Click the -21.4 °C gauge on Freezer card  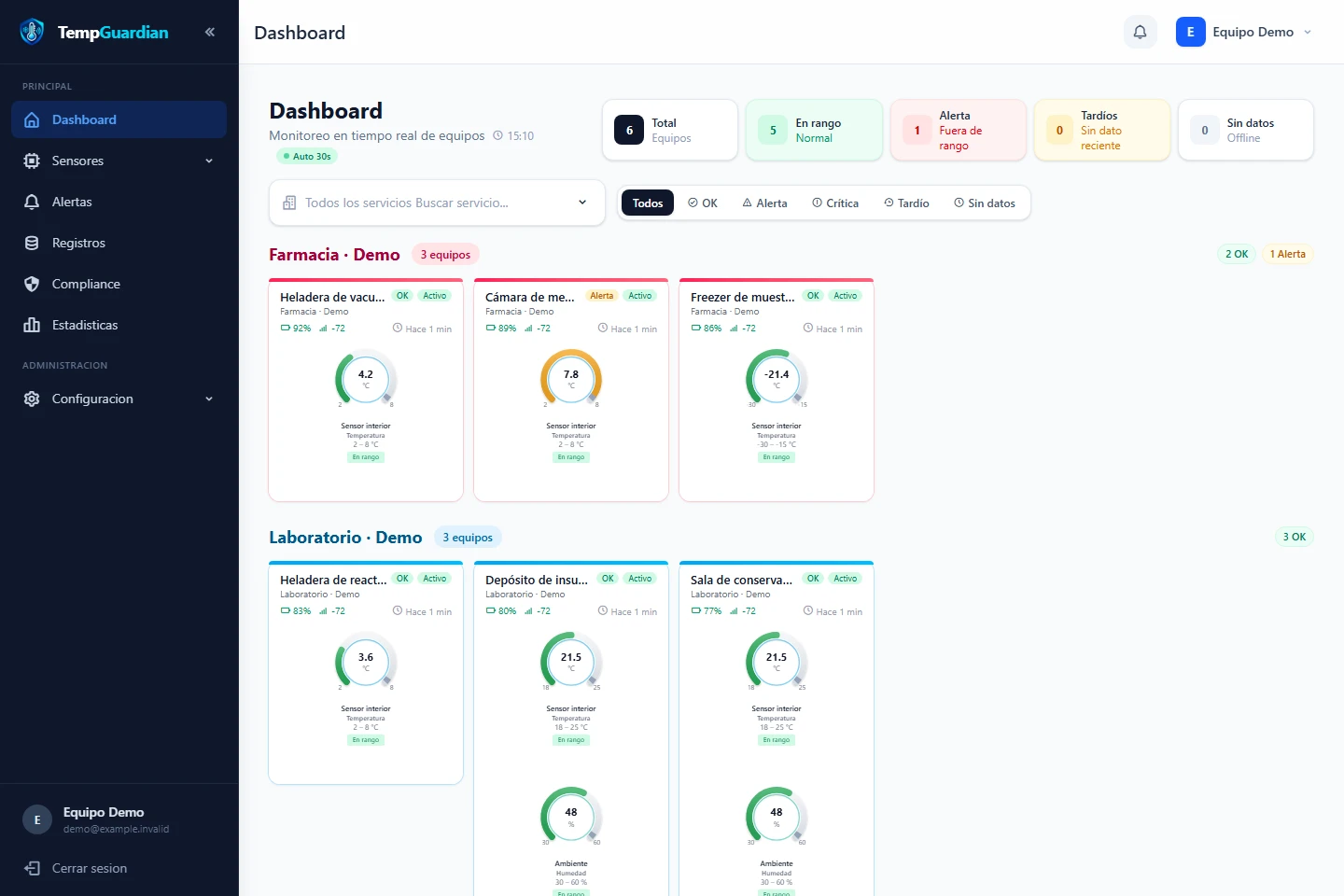tap(777, 379)
